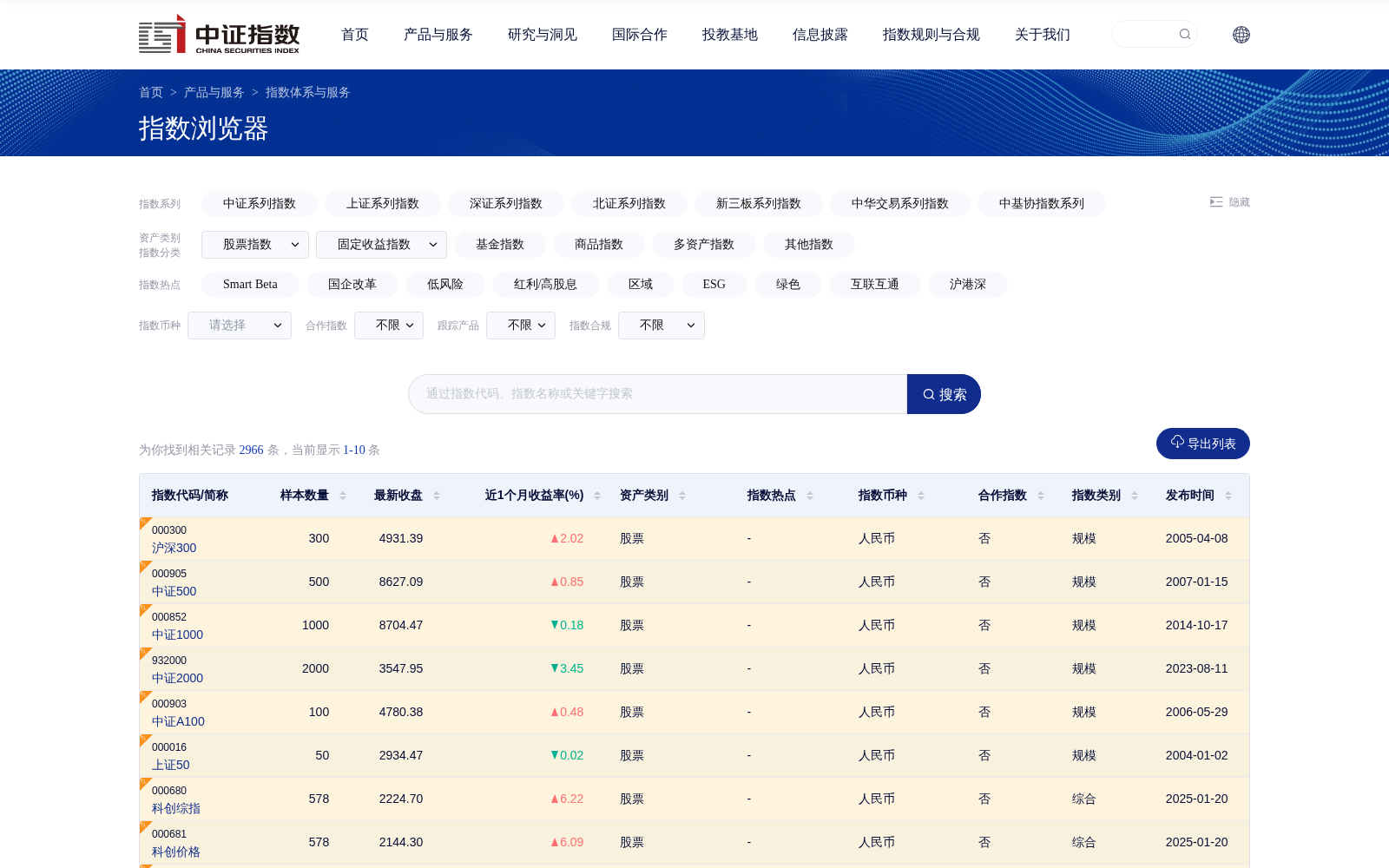
Task: Open the 合作指数 不限 dropdown
Action: (389, 325)
